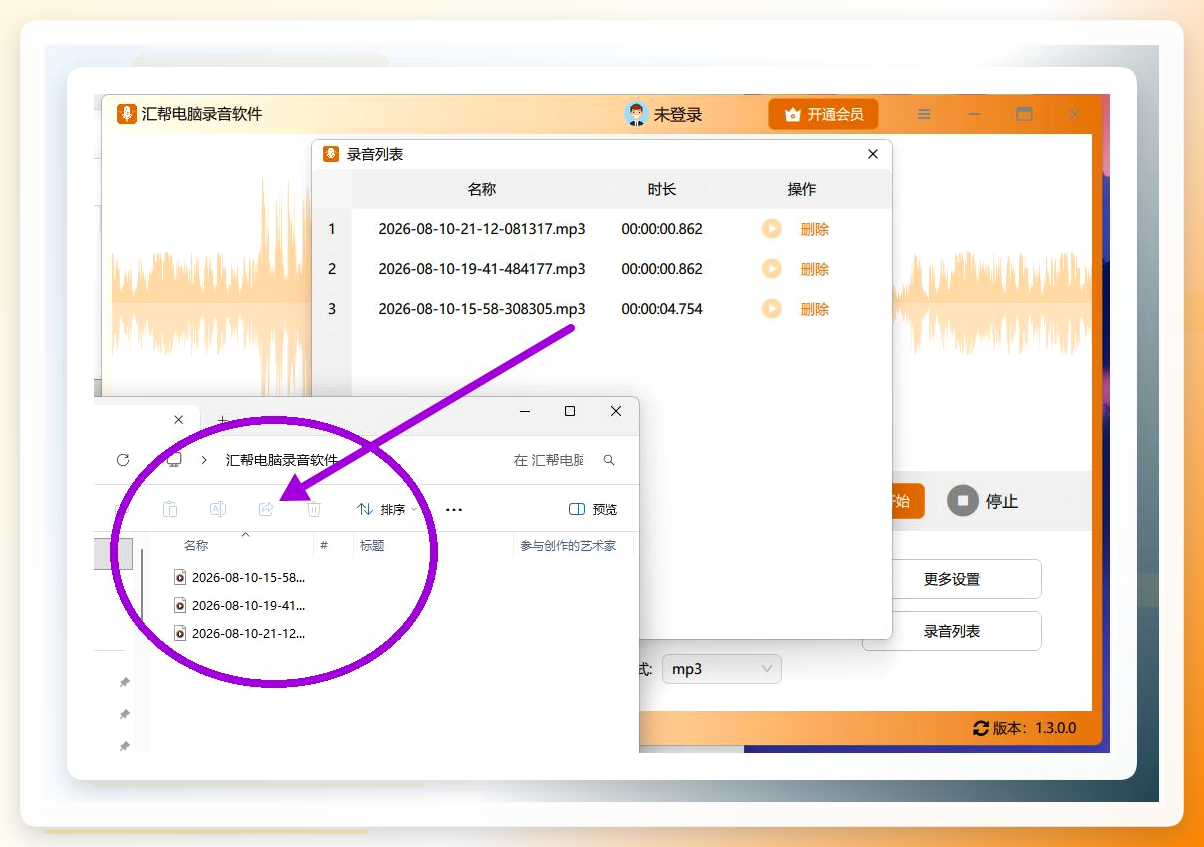Open the mp3 format dropdown
The width and height of the screenshot is (1204, 847).
(721, 669)
